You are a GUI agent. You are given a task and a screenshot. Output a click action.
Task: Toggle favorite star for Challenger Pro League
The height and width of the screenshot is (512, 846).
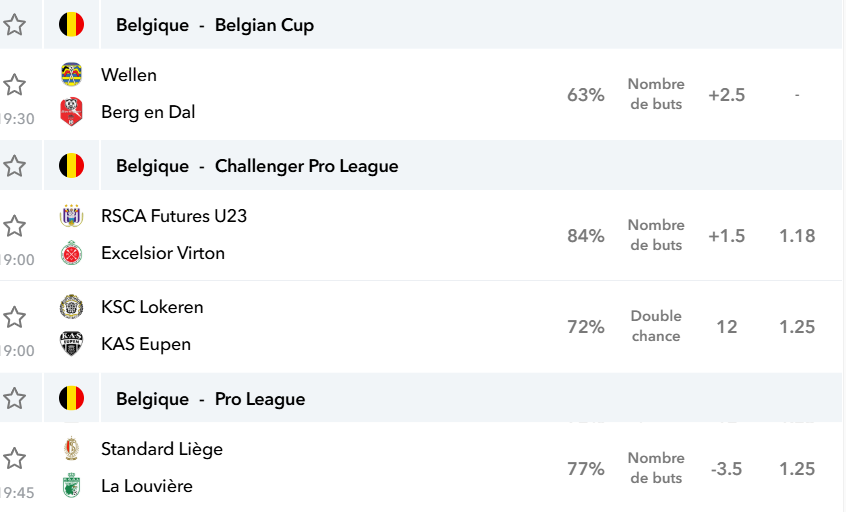tap(15, 166)
